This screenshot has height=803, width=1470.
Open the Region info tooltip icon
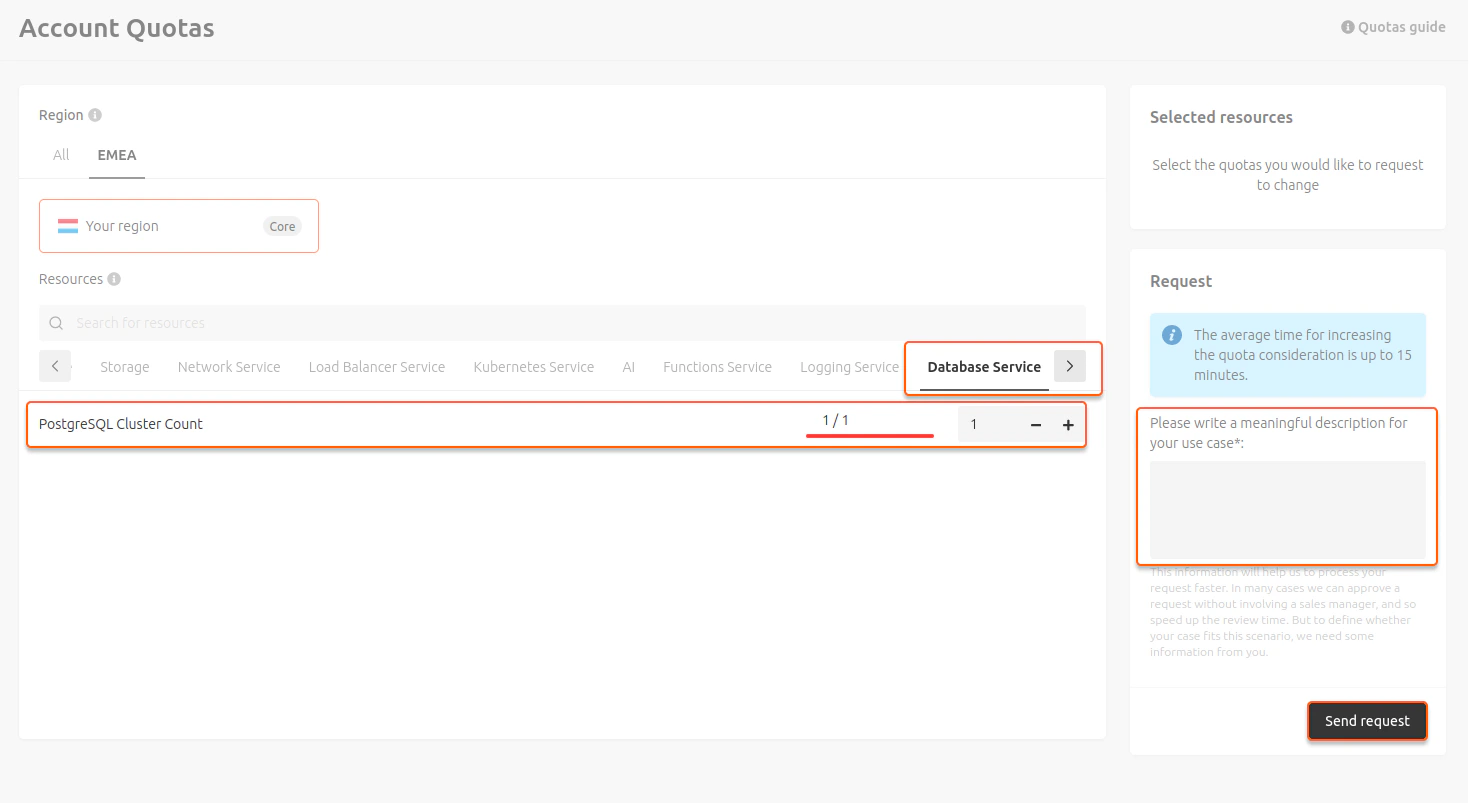[x=97, y=114]
